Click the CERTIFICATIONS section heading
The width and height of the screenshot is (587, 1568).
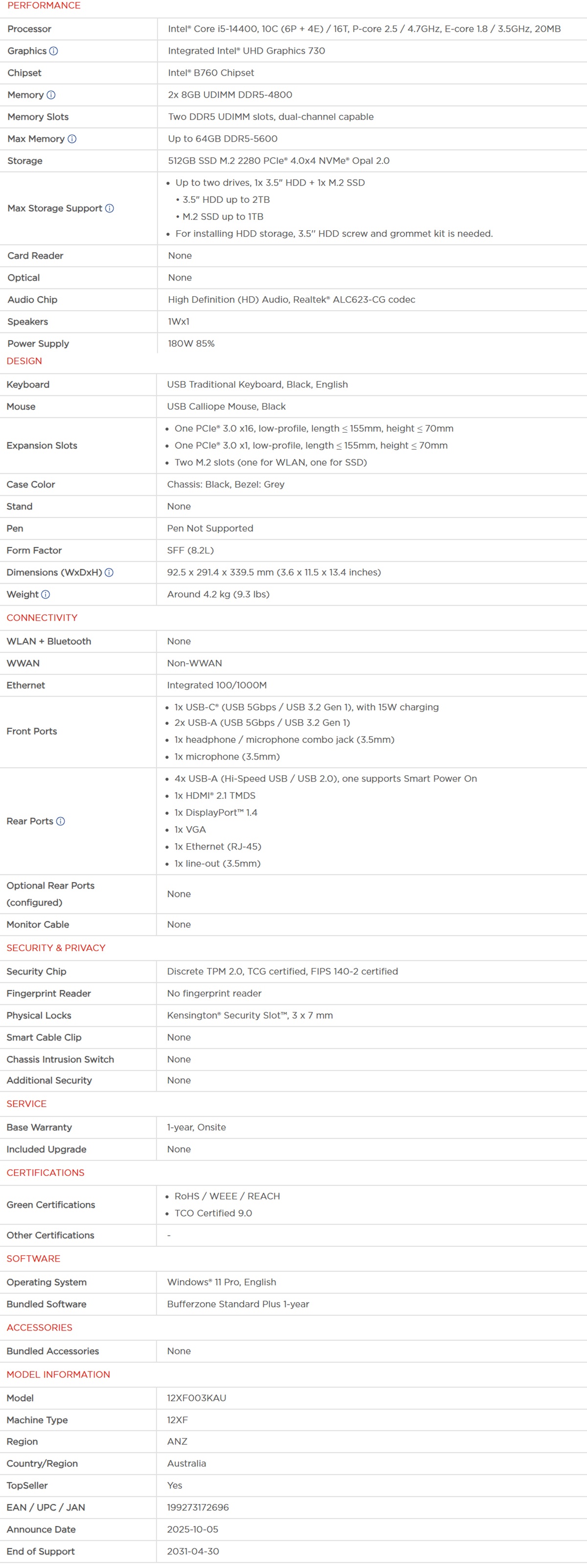click(45, 1173)
